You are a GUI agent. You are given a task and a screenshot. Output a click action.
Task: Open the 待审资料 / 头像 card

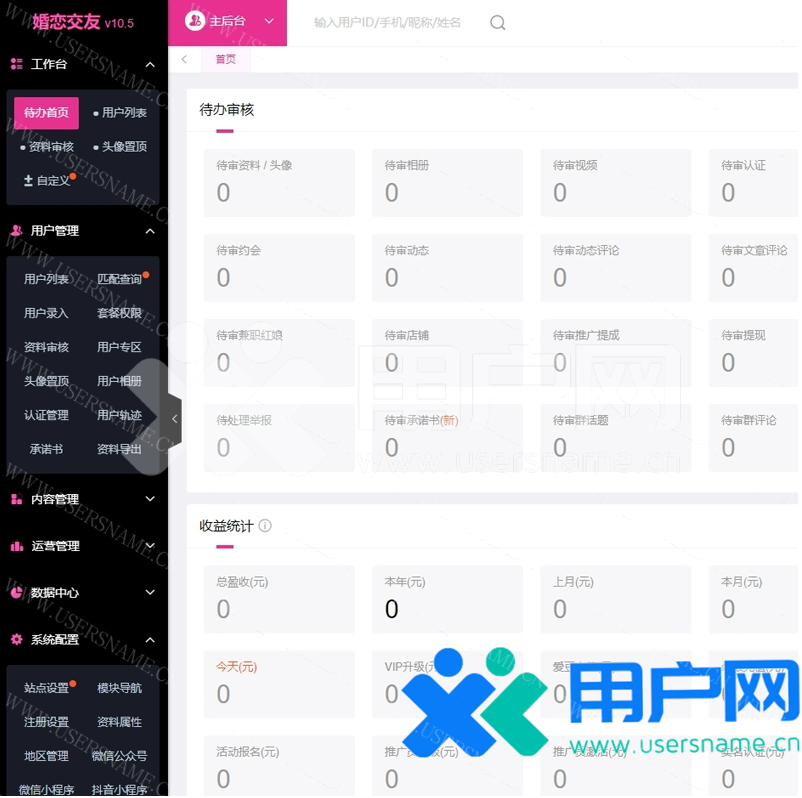click(279, 183)
